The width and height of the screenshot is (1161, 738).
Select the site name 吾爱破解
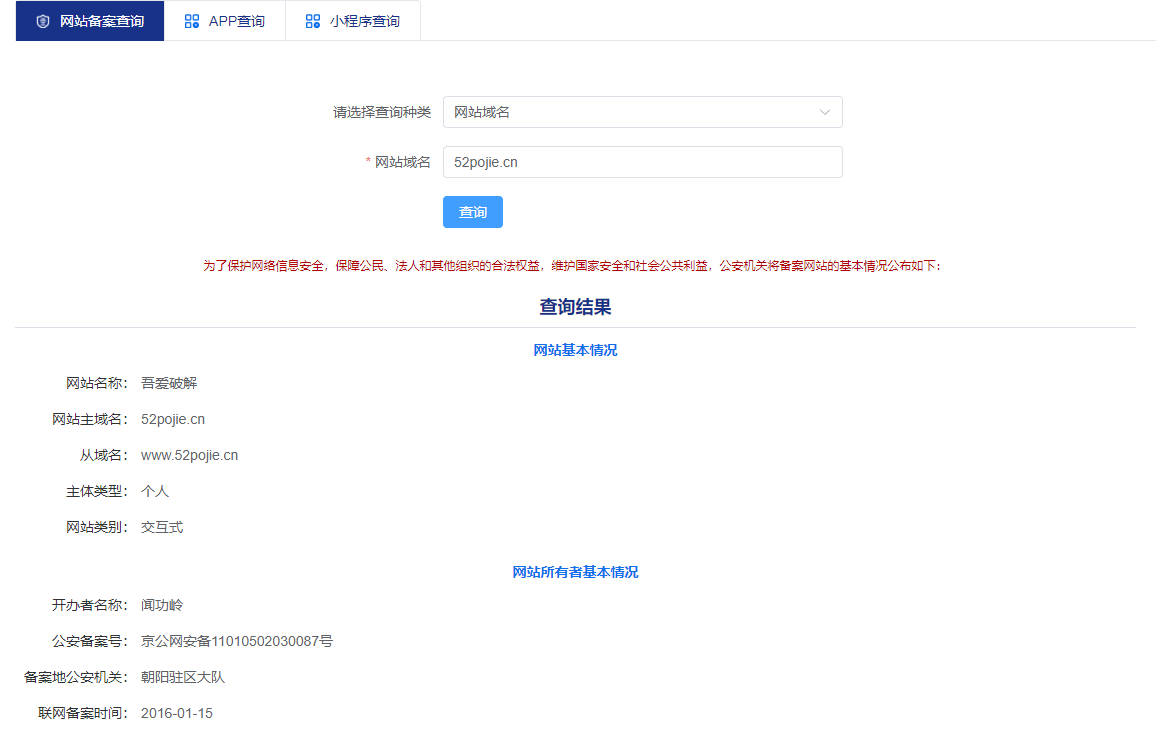(169, 383)
